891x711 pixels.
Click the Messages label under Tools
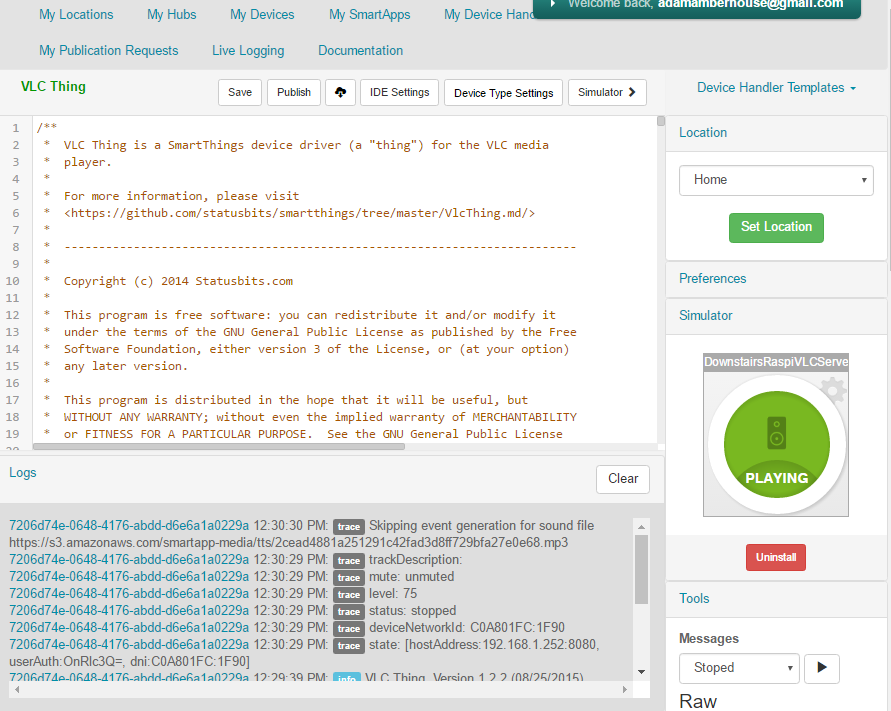709,639
